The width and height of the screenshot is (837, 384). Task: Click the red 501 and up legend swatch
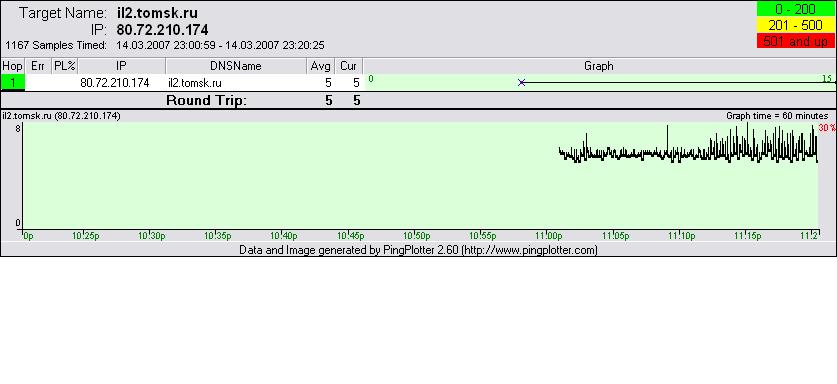tap(795, 41)
